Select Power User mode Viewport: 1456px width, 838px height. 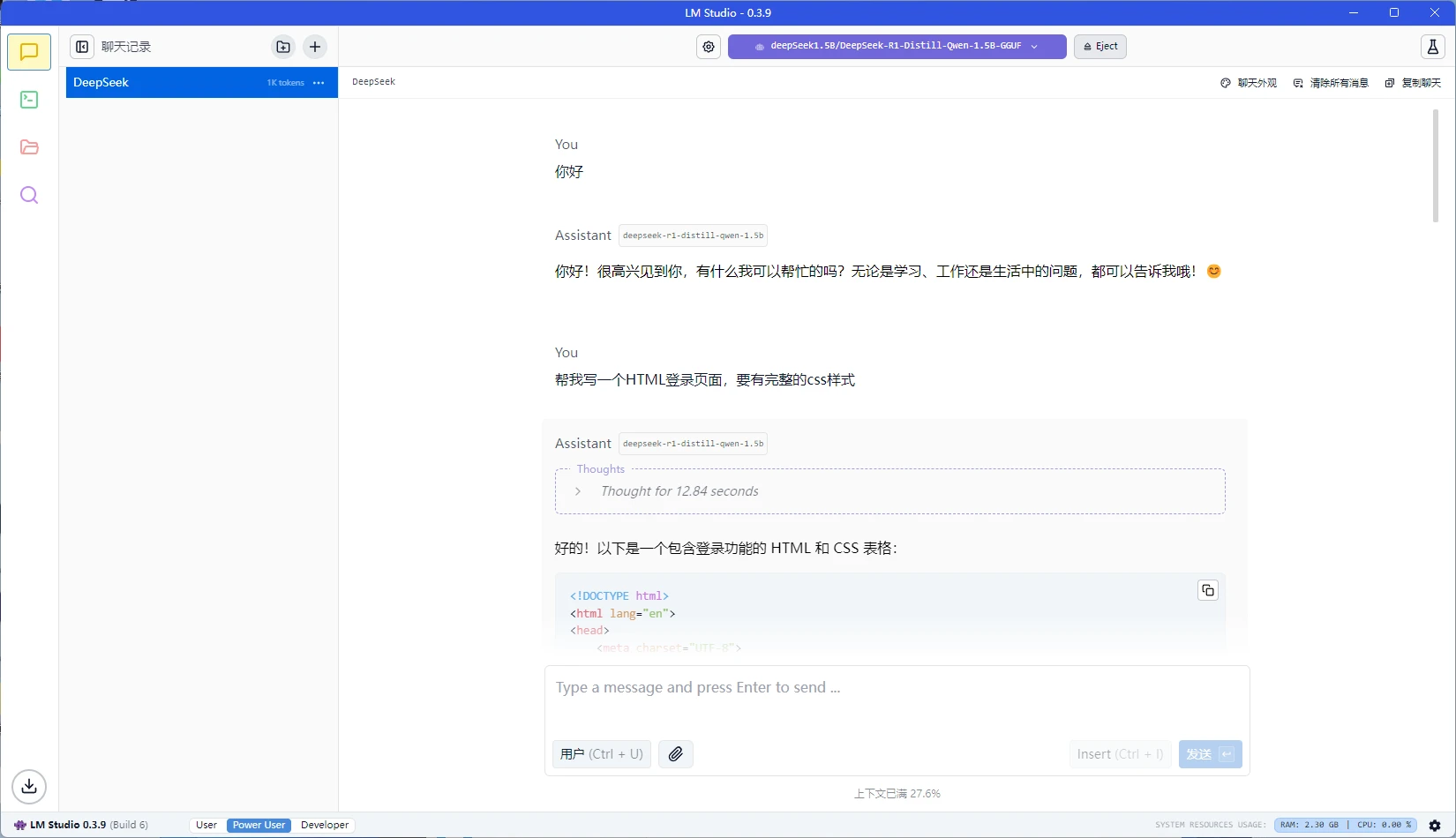click(259, 825)
